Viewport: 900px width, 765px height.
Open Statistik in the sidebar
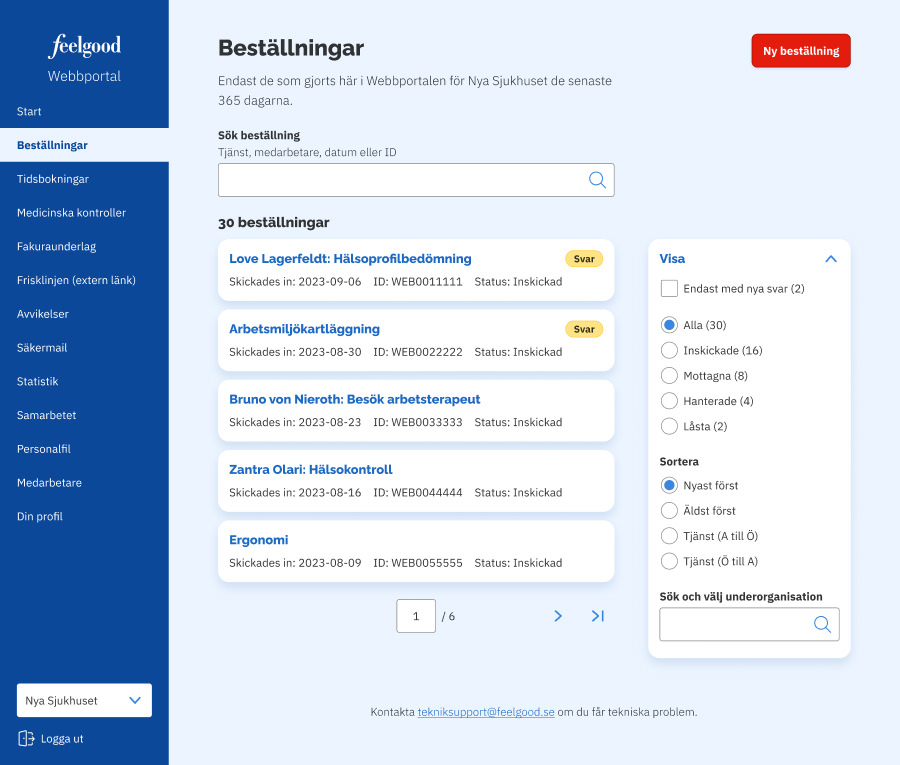tap(84, 382)
